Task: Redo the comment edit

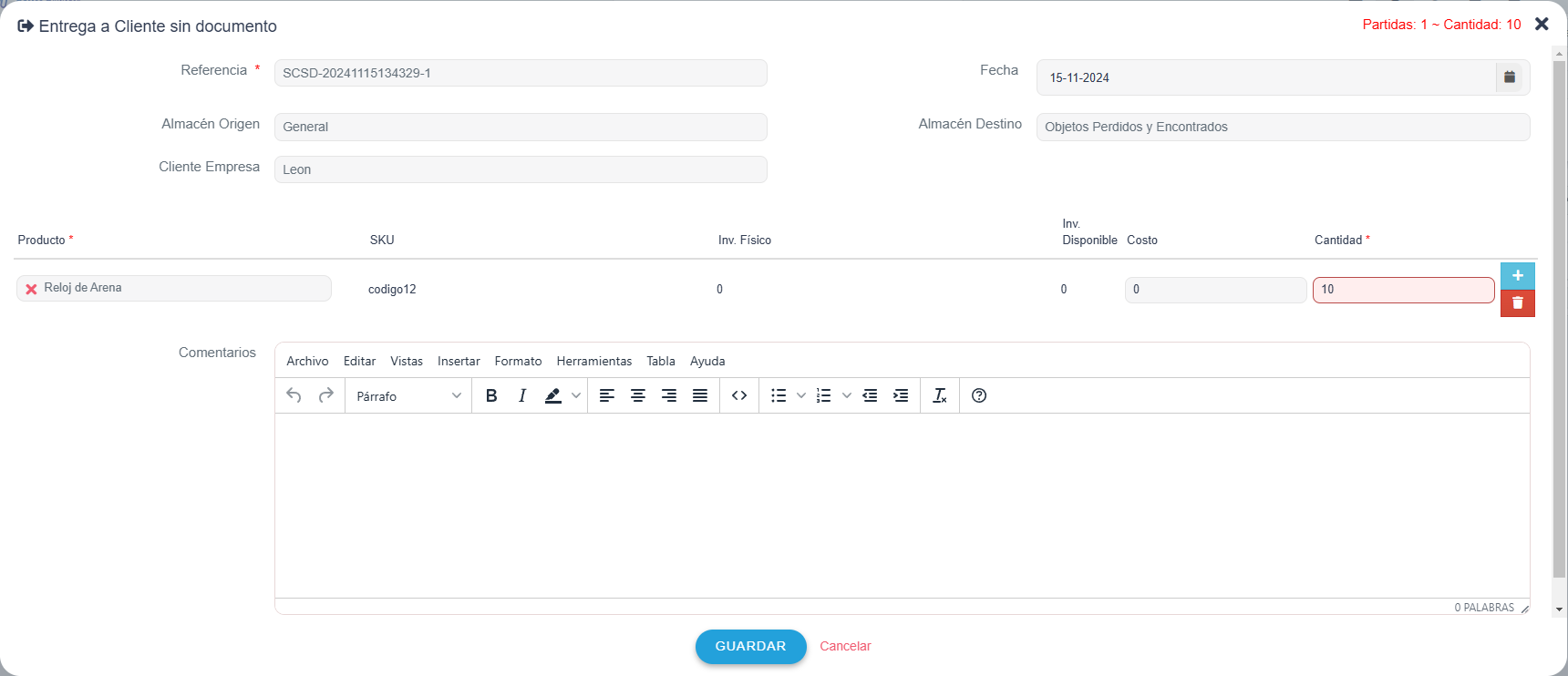Action: [x=325, y=395]
